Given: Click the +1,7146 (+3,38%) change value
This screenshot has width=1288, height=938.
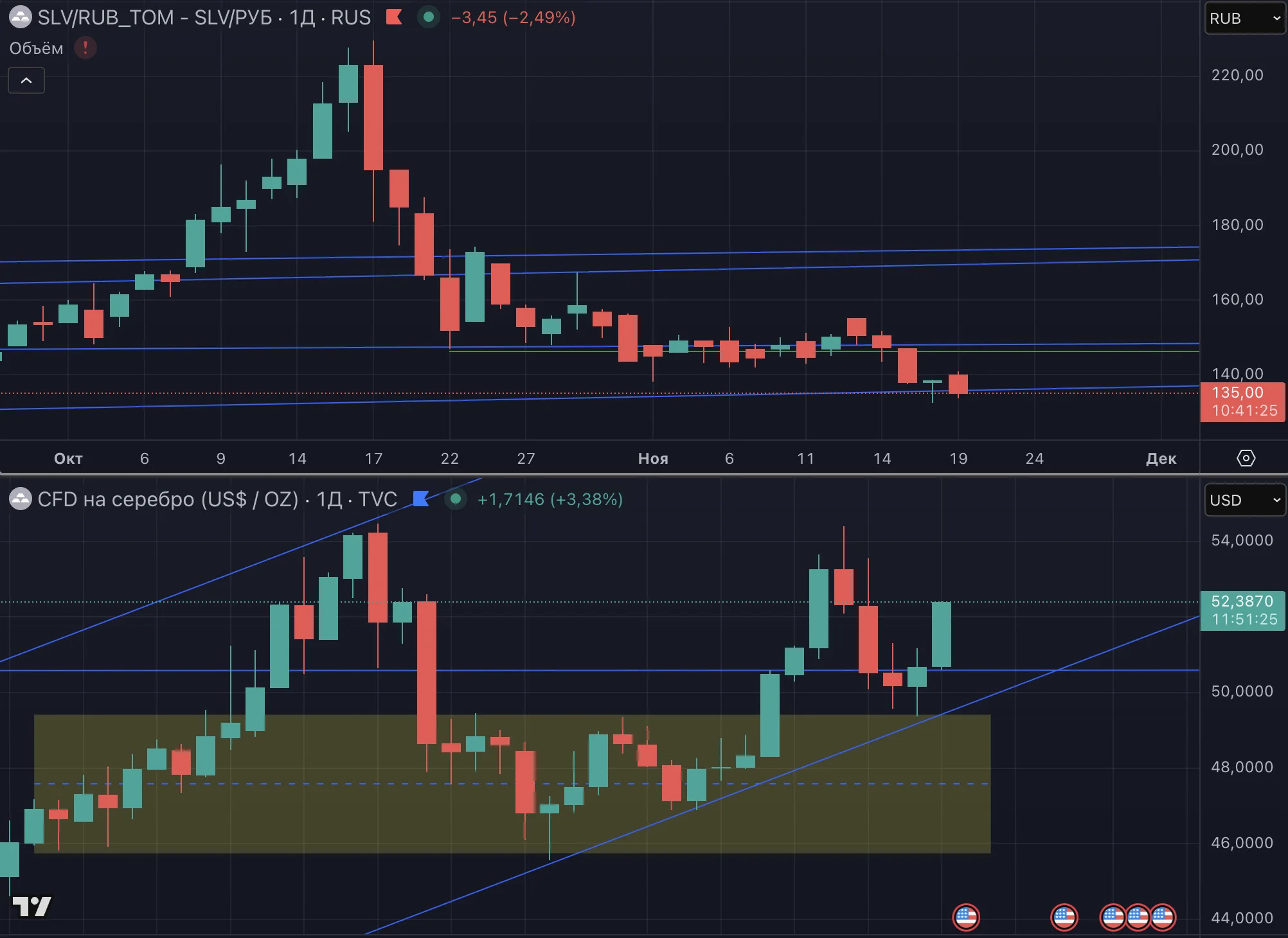Looking at the screenshot, I should (x=550, y=499).
